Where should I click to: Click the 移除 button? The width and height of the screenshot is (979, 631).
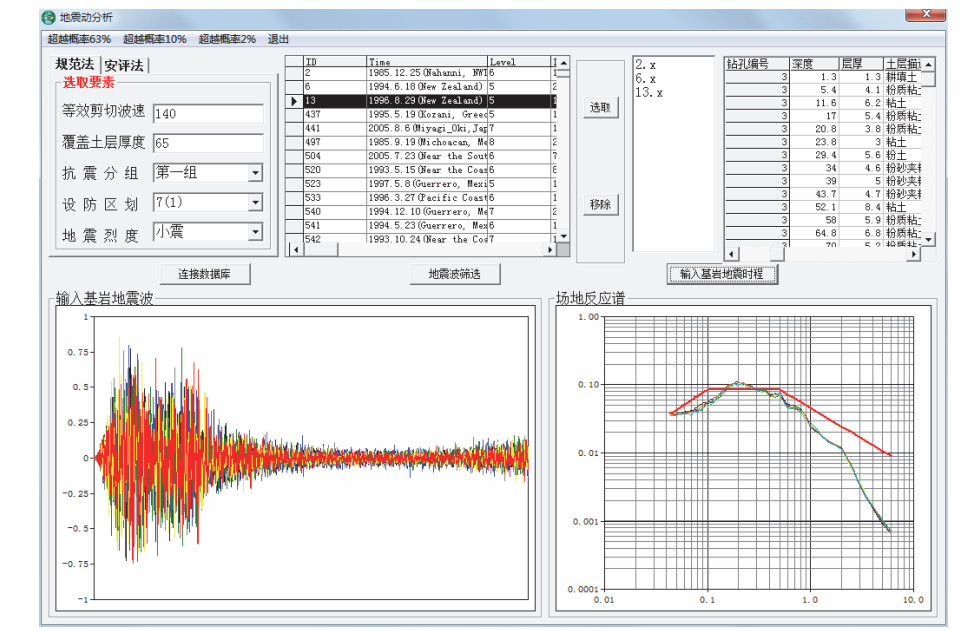pyautogui.click(x=600, y=205)
